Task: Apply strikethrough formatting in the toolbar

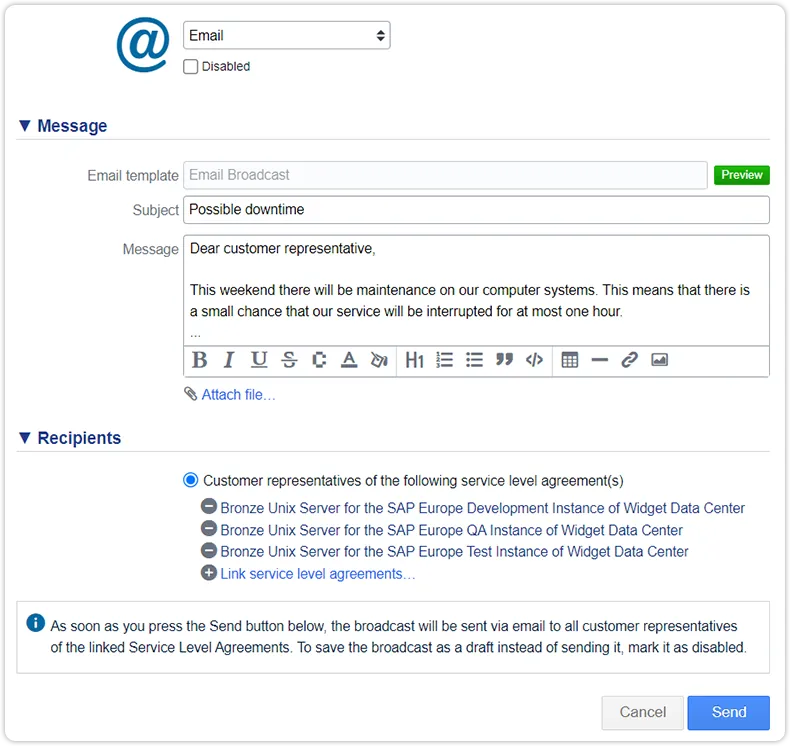Action: pos(289,360)
